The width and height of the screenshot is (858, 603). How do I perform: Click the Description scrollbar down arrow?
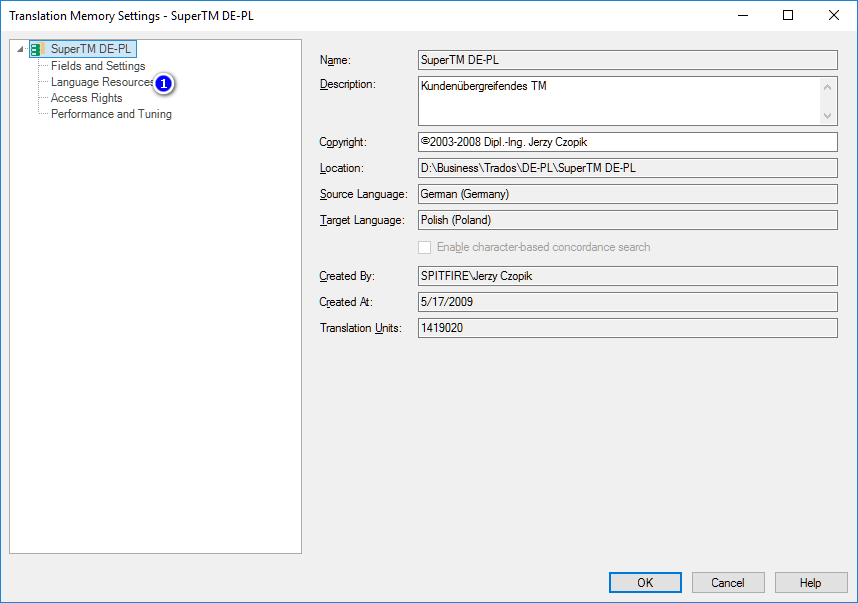[x=827, y=115]
